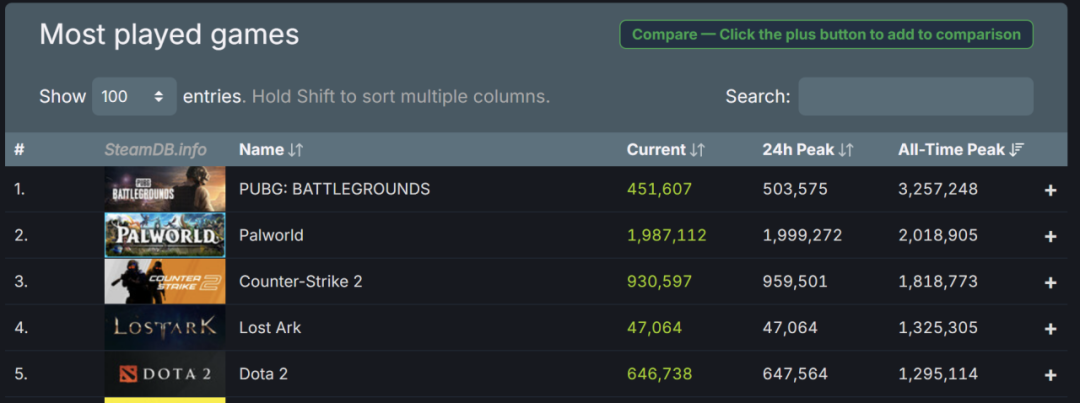Sort by Current players column
Viewport: 1080px width, 403px height.
click(665, 150)
